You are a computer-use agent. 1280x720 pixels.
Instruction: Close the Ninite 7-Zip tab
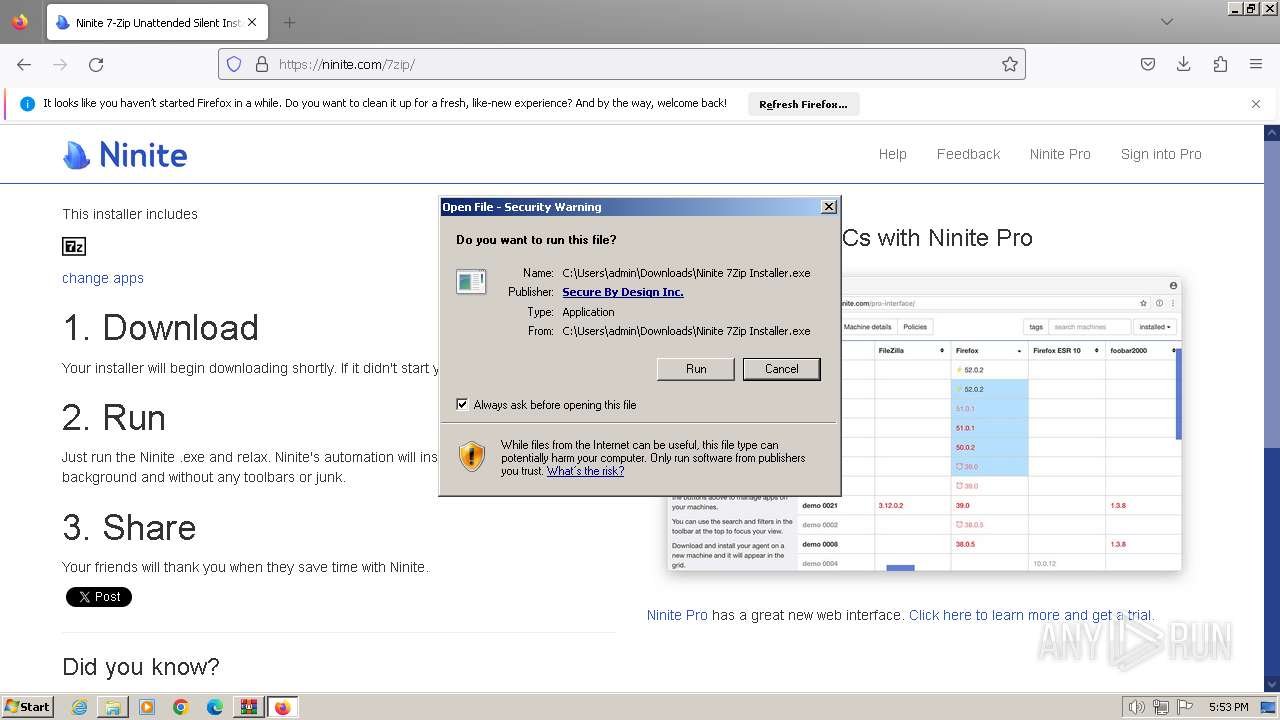(x=251, y=22)
